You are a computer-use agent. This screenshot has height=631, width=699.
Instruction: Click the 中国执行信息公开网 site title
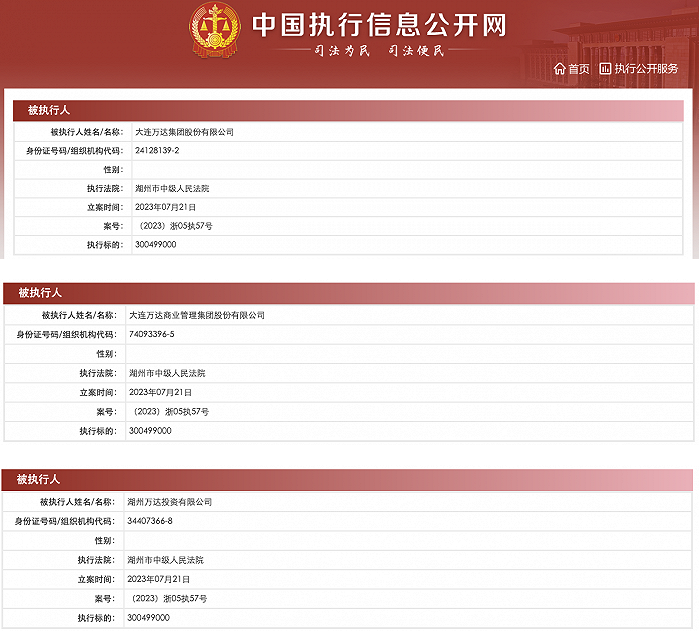tap(379, 25)
